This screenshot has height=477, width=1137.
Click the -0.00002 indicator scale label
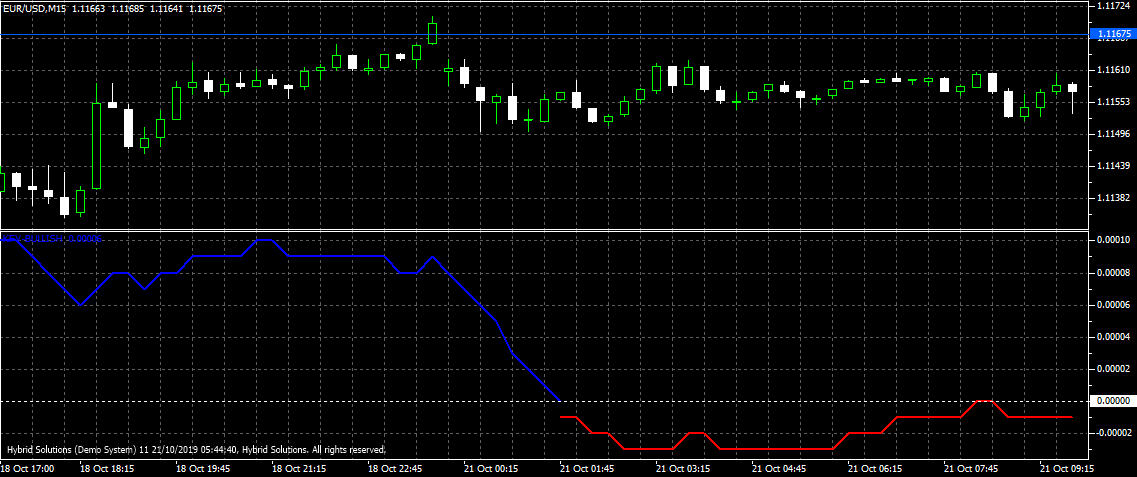(1112, 433)
